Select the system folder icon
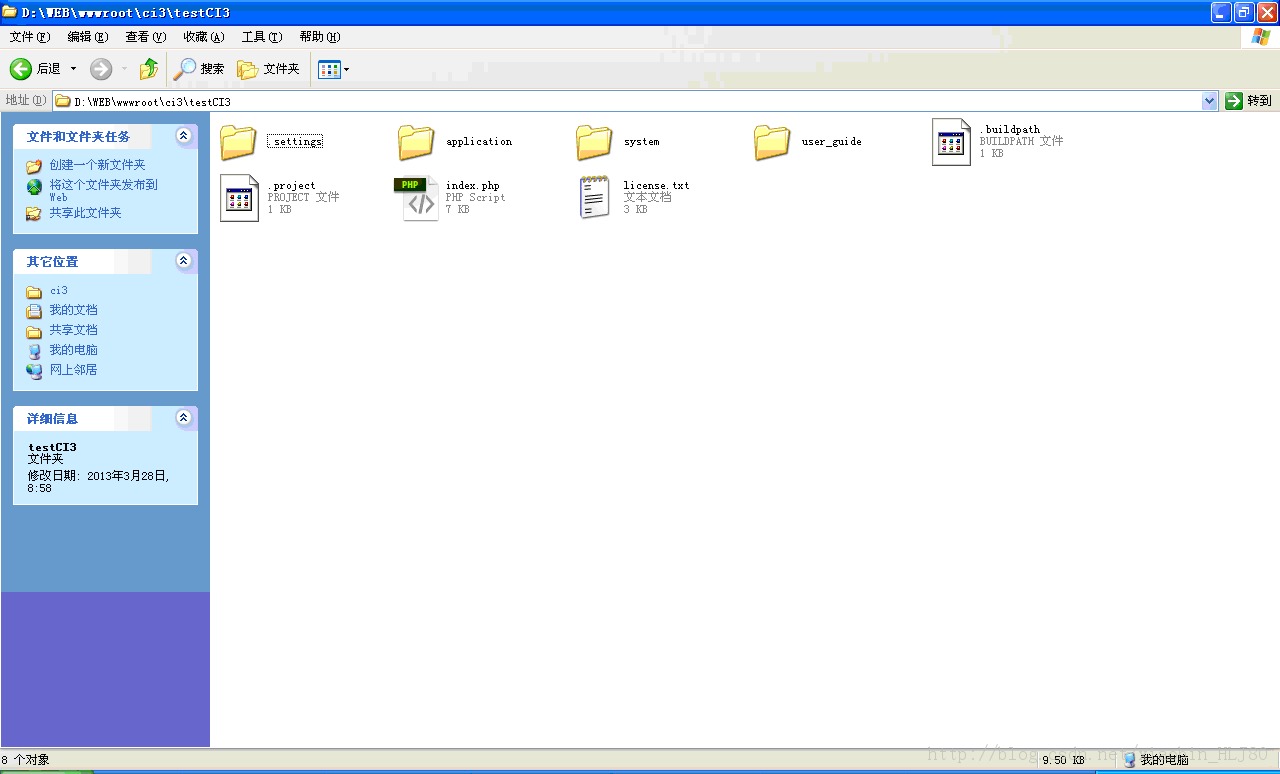 (x=594, y=142)
